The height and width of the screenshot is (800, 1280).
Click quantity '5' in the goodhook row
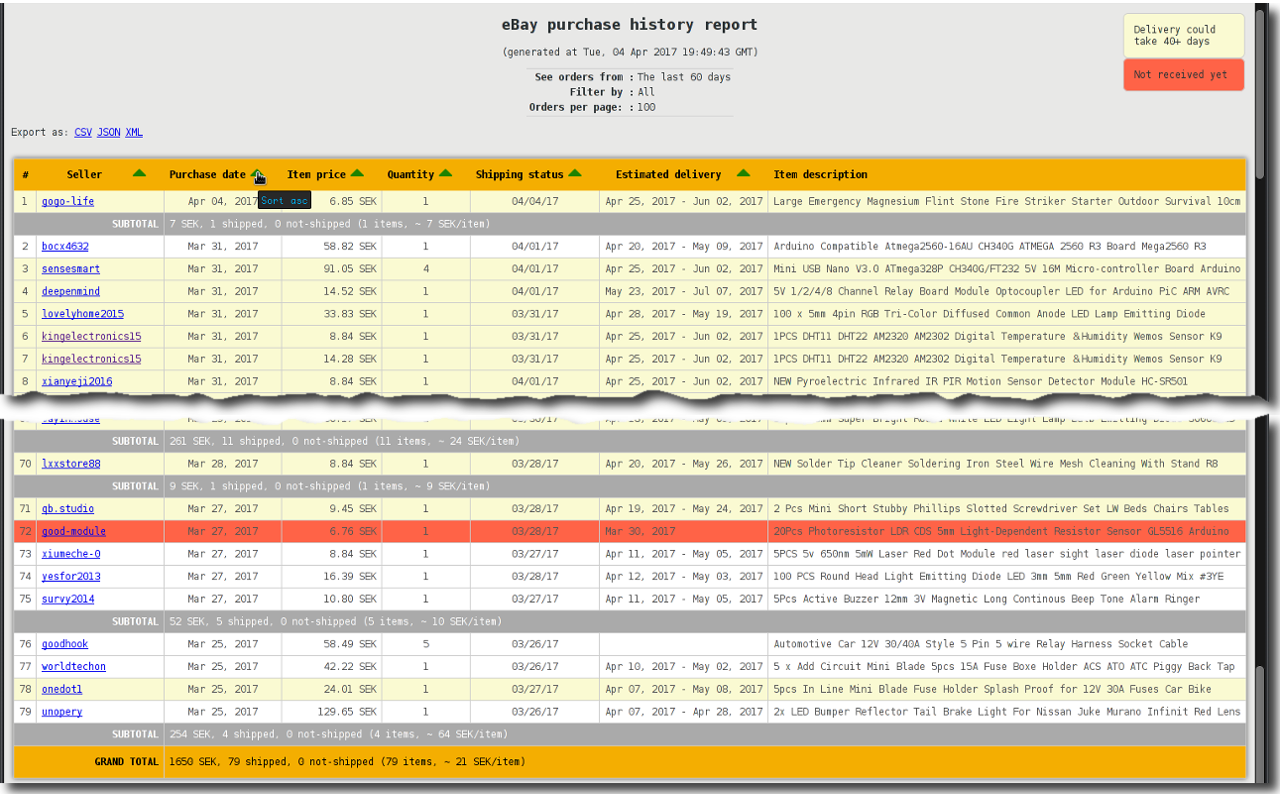(x=425, y=644)
